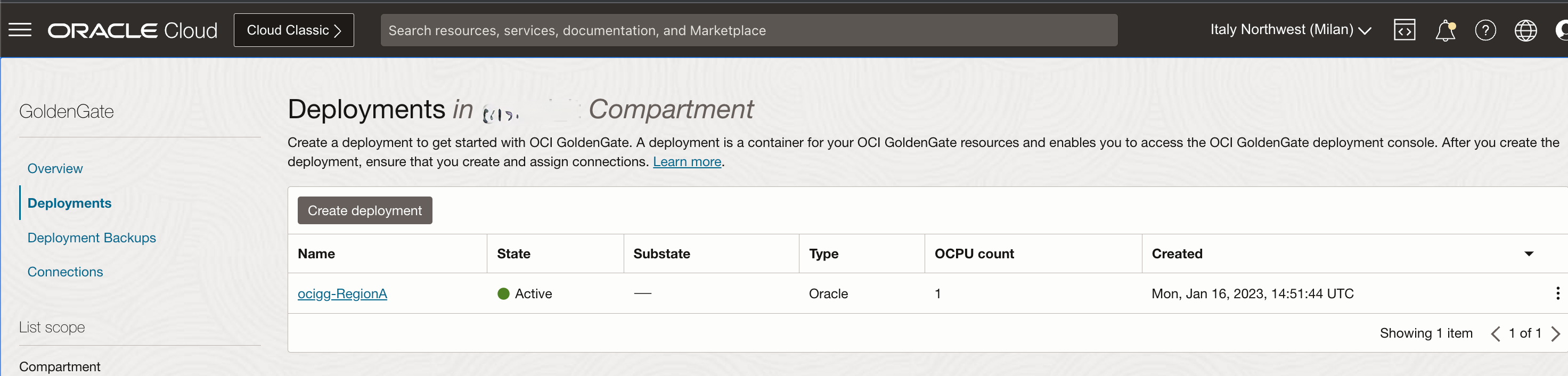Click the Type column header
Image resolution: width=1568 pixels, height=376 pixels.
(x=823, y=254)
